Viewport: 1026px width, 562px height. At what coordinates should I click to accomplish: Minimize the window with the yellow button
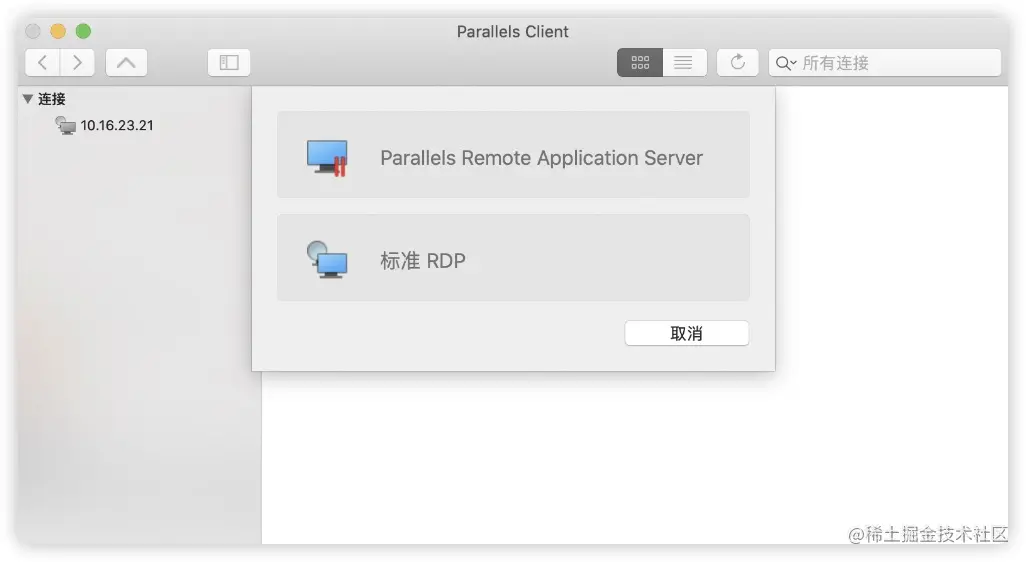[x=58, y=31]
